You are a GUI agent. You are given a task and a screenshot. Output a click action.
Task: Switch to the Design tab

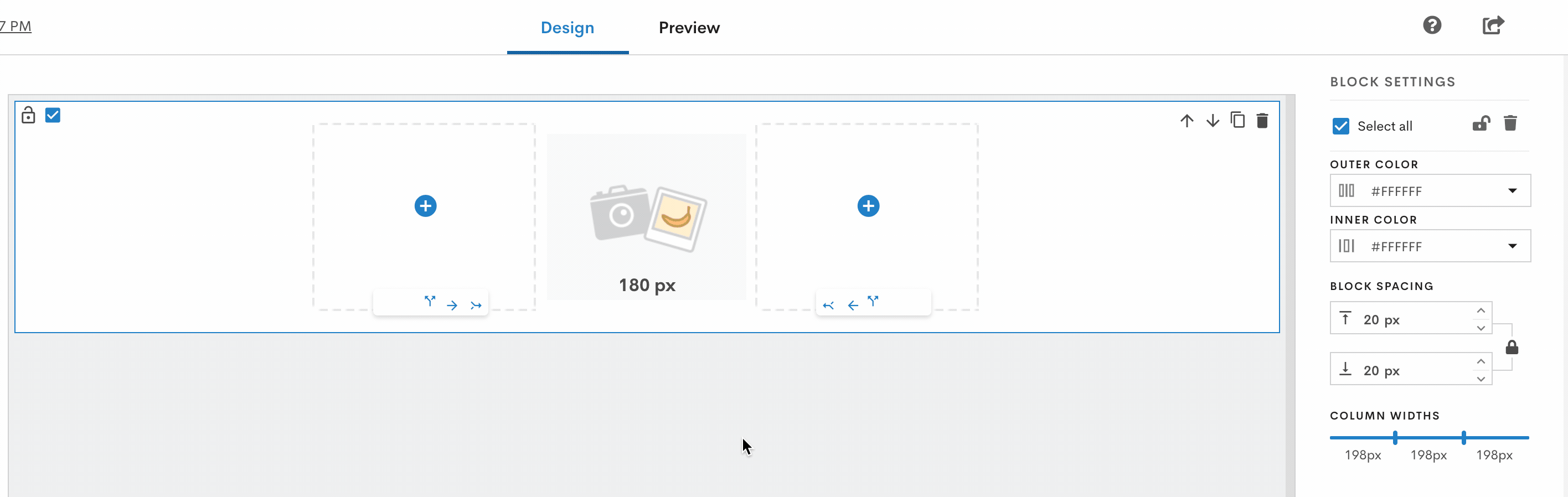click(x=568, y=28)
